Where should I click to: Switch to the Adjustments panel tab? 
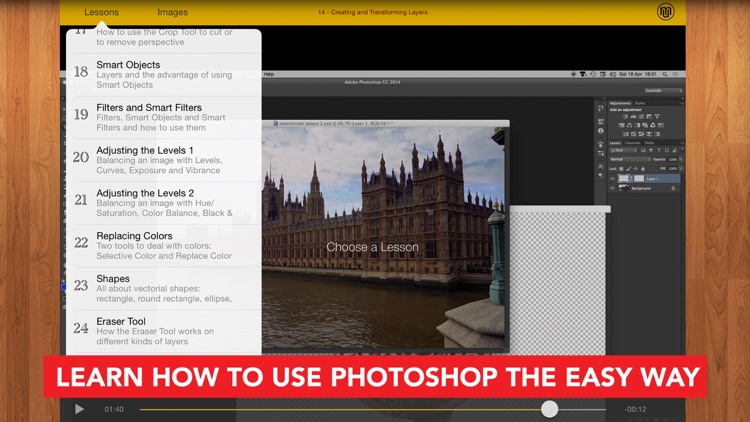[620, 103]
